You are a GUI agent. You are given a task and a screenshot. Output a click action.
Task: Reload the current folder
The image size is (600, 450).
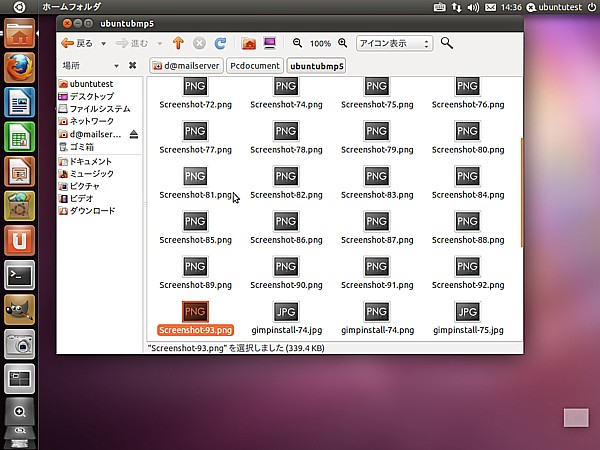(x=220, y=43)
